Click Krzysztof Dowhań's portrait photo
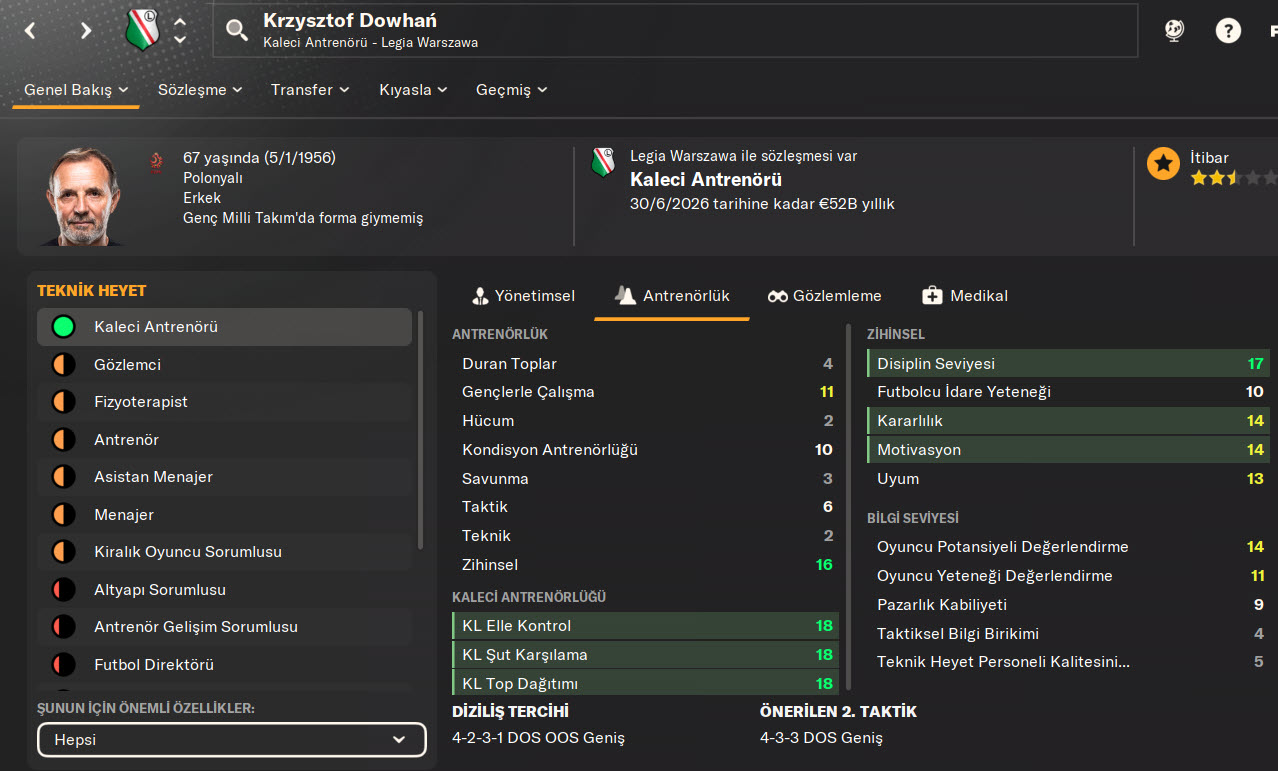Viewport: 1278px width, 771px height. tap(85, 196)
